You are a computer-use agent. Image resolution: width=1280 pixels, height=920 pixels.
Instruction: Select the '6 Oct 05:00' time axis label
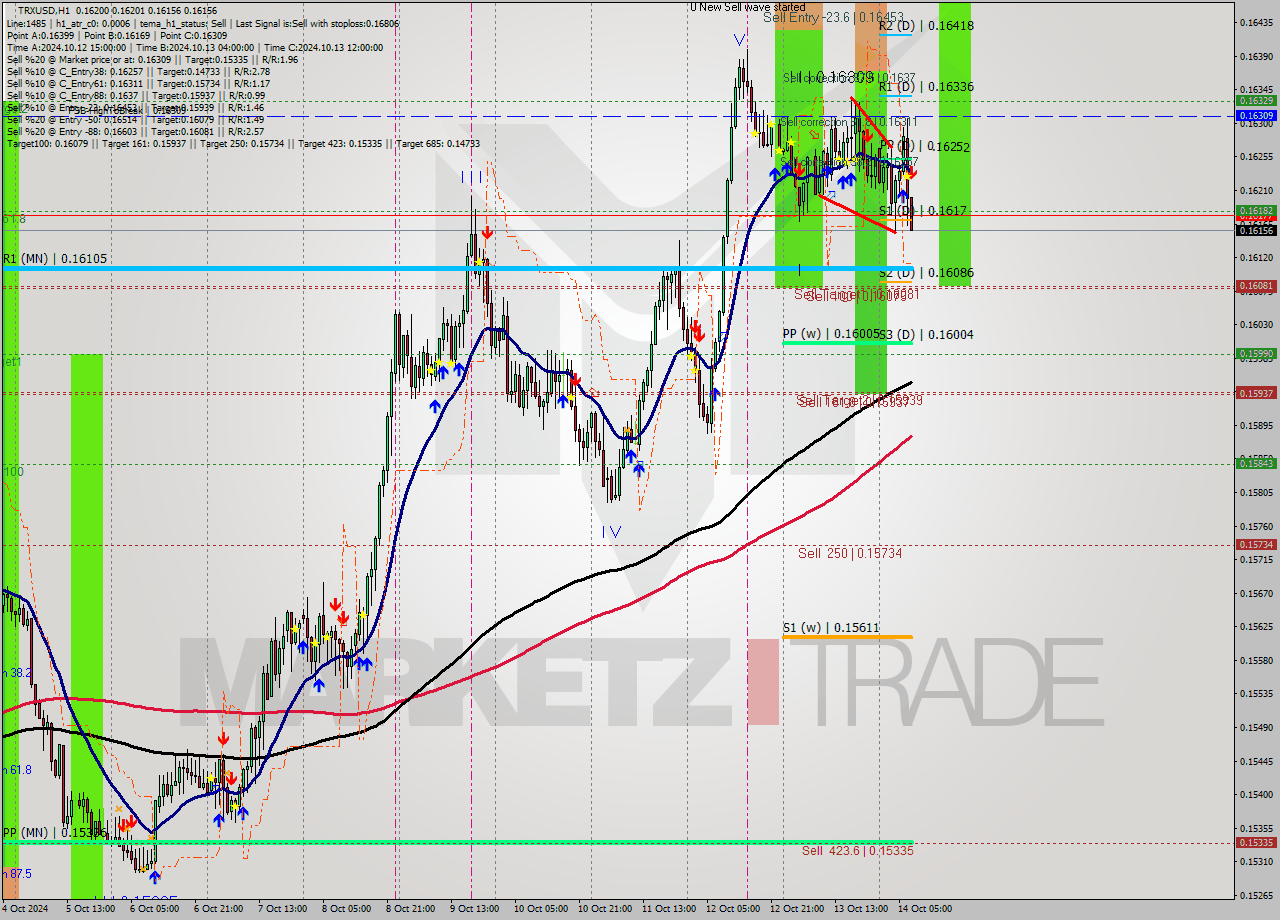[x=155, y=909]
